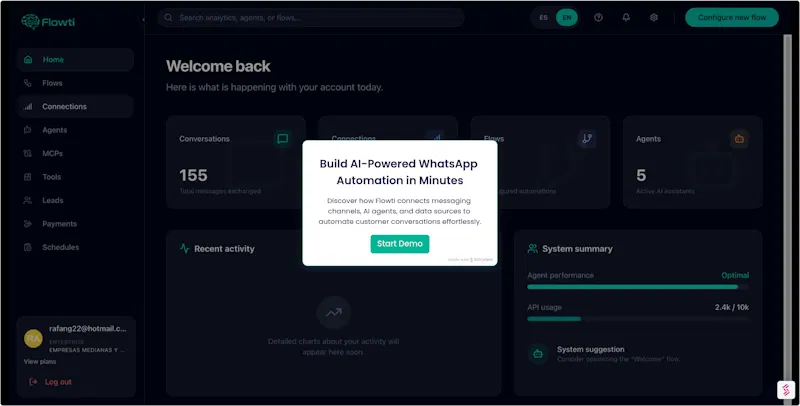800x406 pixels.
Task: Click the Welcome back heading
Action: [218, 66]
